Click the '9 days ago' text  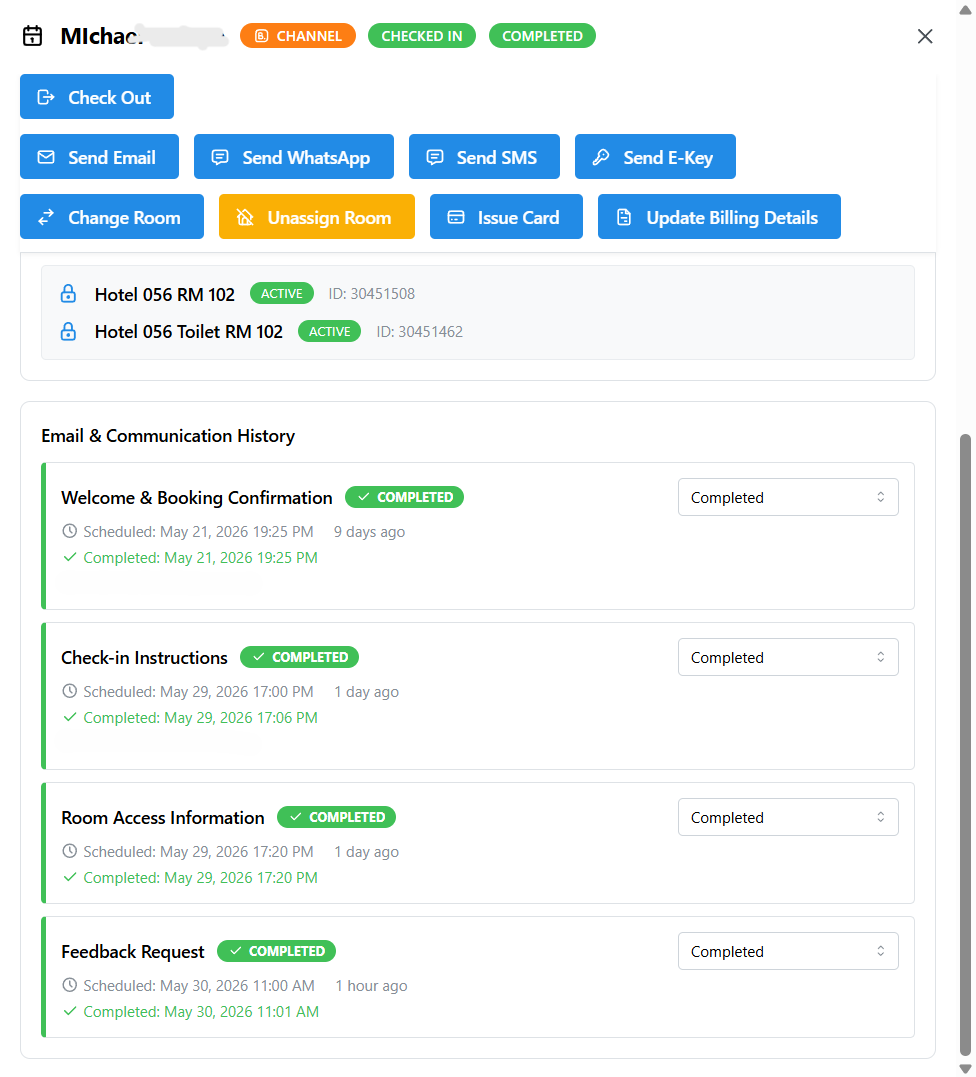coord(370,532)
